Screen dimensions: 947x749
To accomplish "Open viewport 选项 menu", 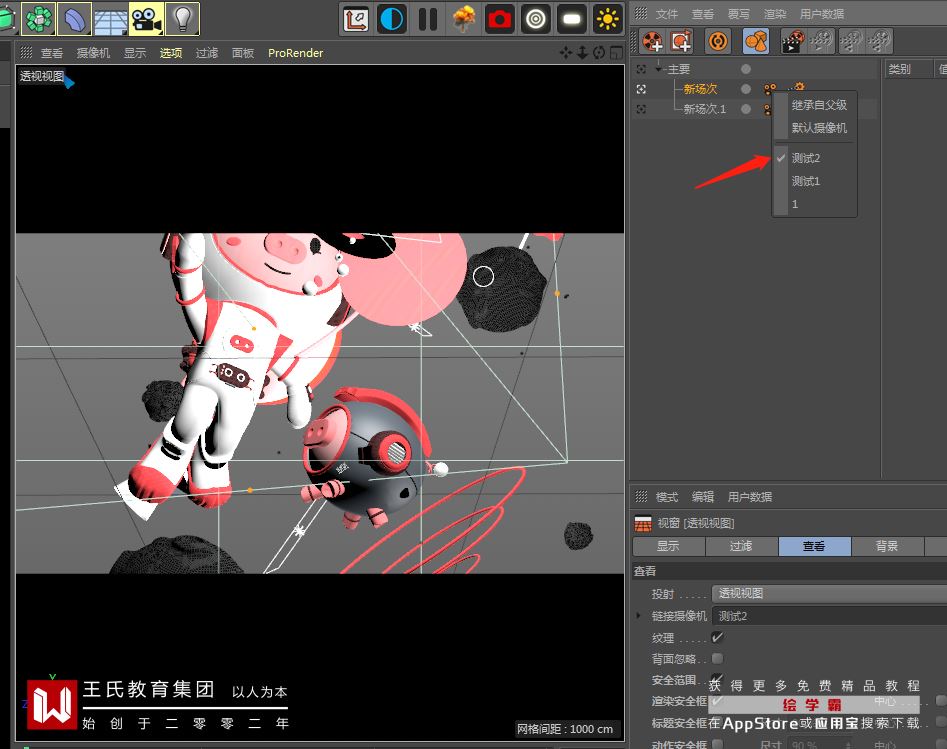I will pos(171,53).
